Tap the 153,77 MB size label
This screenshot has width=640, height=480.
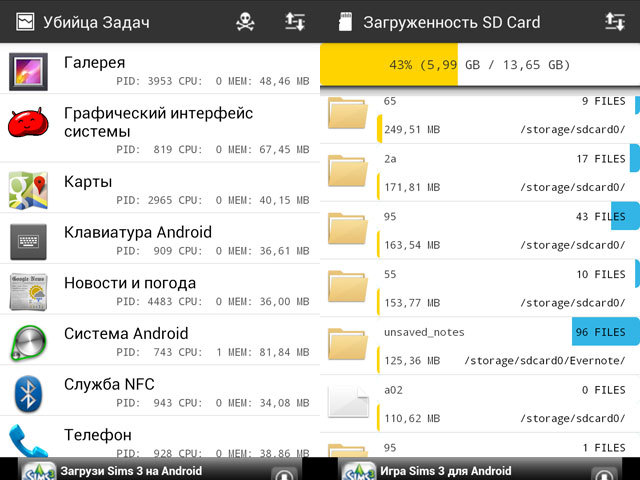point(412,303)
